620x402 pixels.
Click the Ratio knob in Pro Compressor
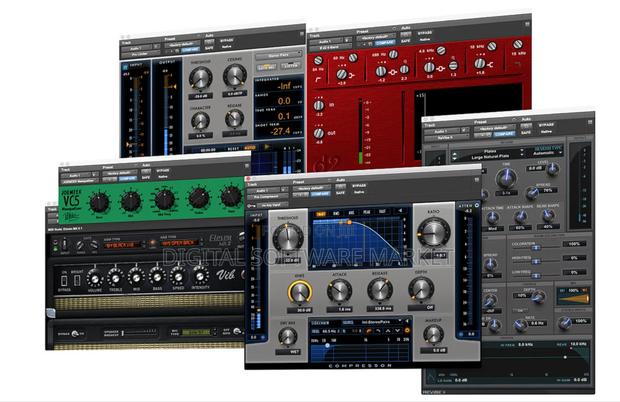[434, 232]
